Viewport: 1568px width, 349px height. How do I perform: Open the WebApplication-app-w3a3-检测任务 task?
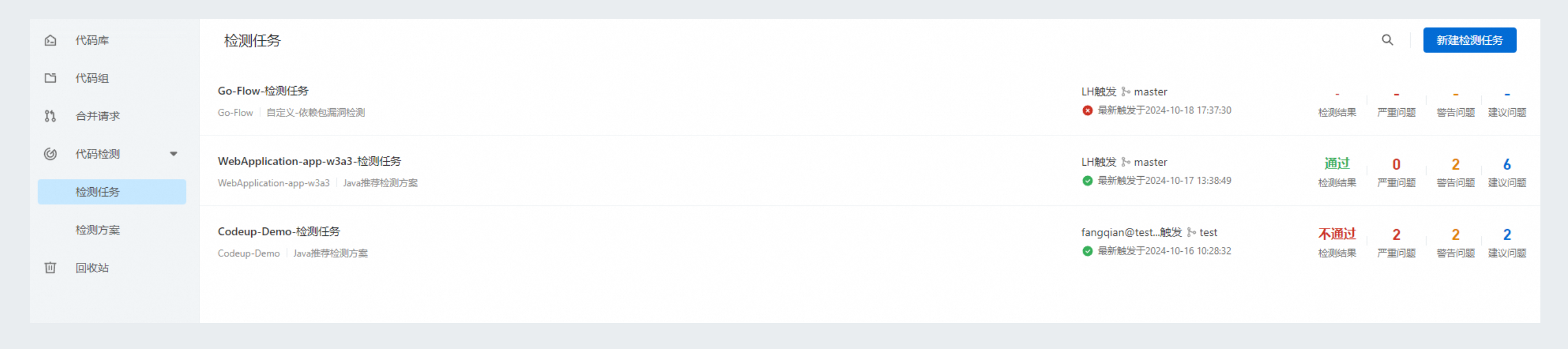click(309, 161)
